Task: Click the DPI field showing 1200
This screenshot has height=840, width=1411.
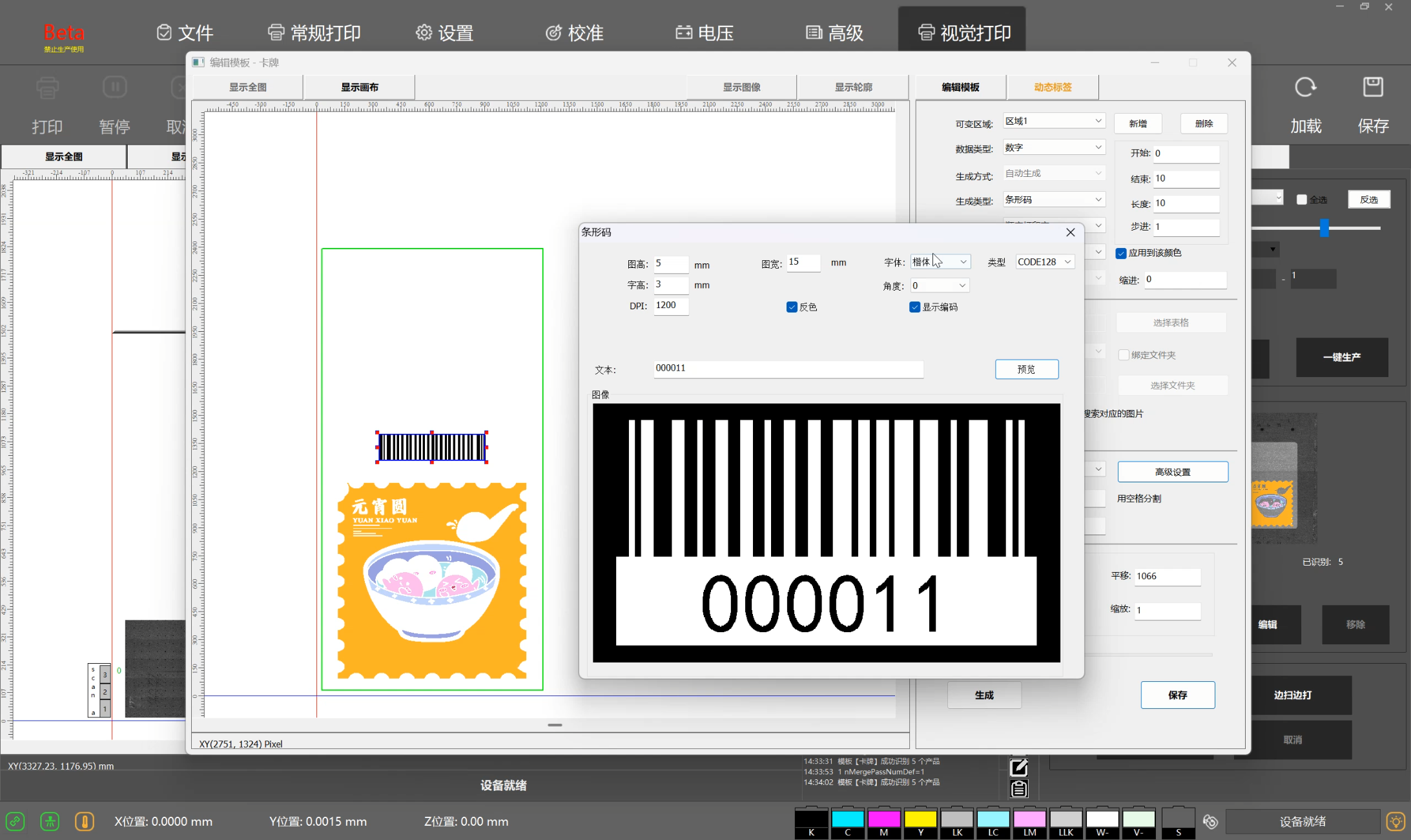Action: point(671,305)
